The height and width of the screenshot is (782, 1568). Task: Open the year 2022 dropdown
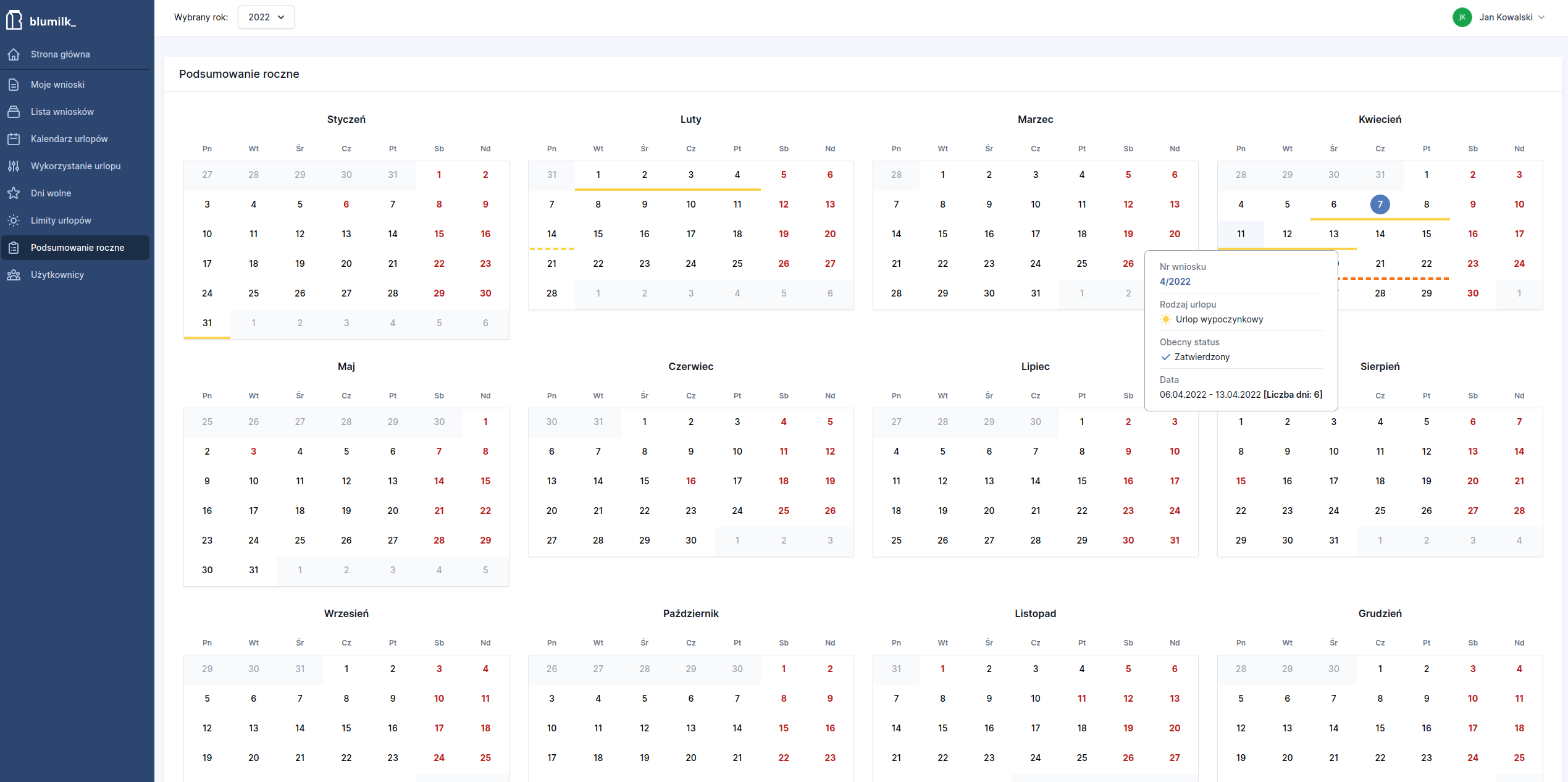pyautogui.click(x=266, y=17)
